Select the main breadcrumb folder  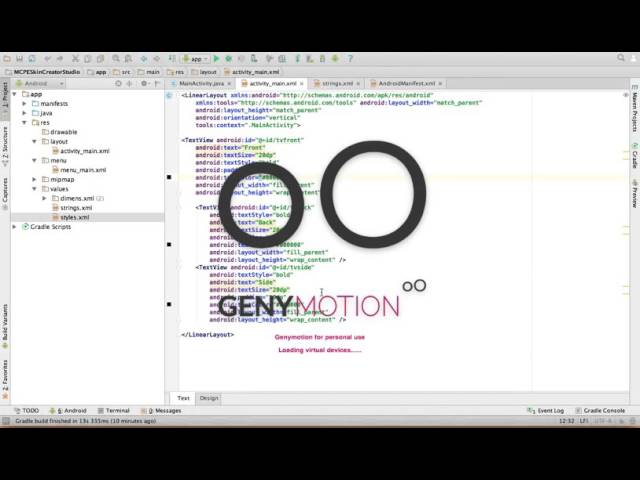click(x=149, y=72)
